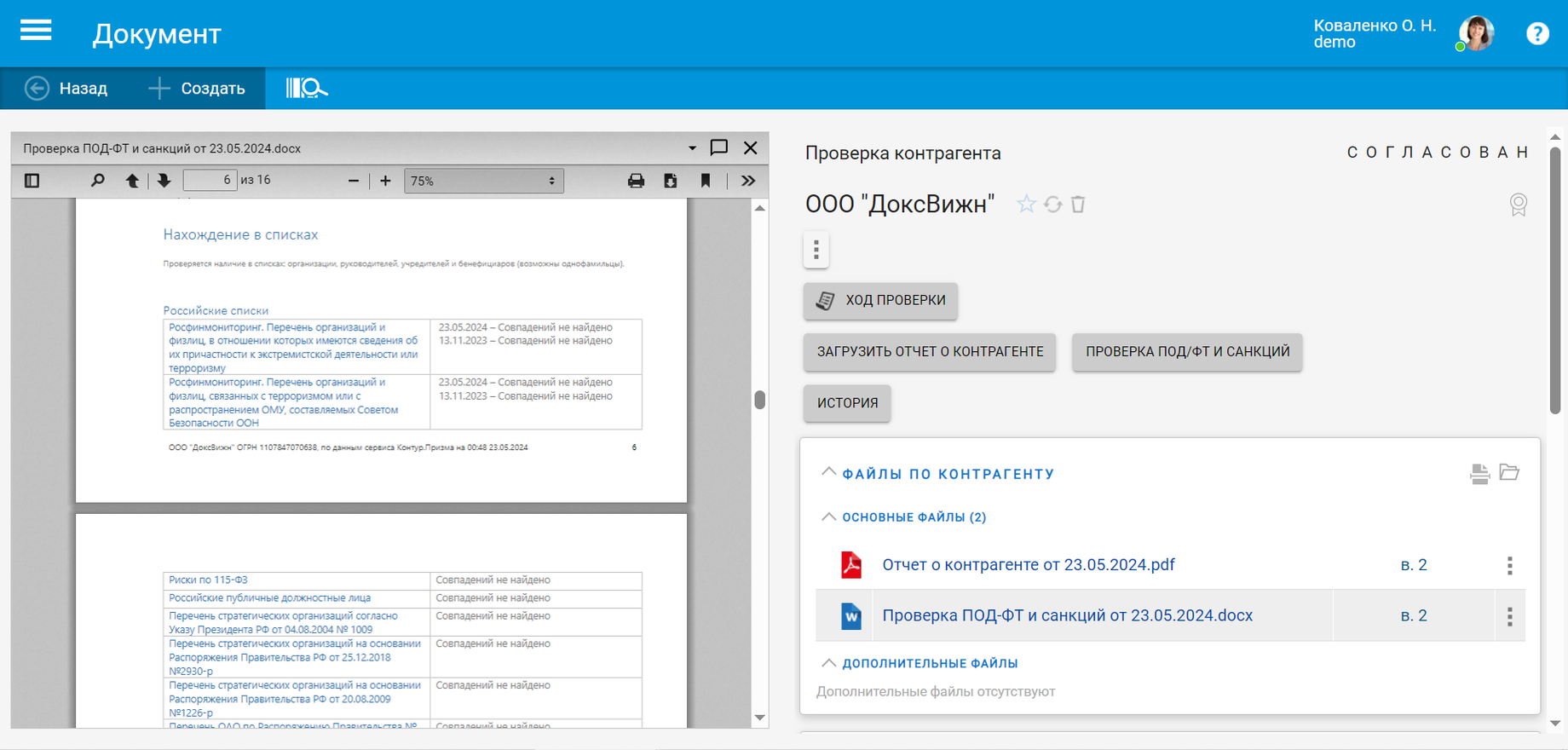Open Проверка ПОД-ФТ и санкций docx file

(1067, 615)
